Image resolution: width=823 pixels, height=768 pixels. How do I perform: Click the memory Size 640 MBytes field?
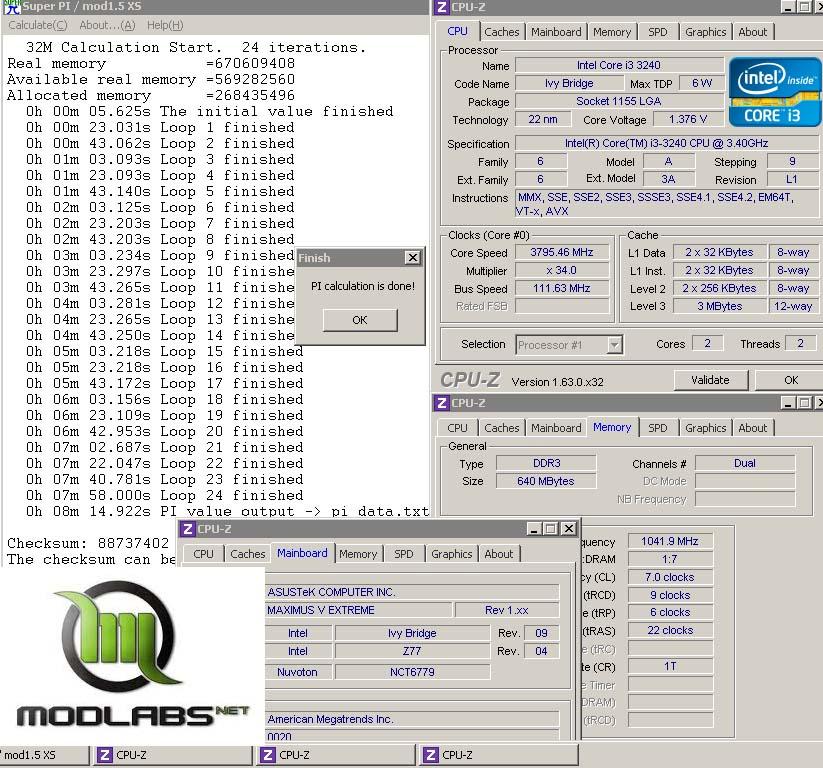coord(546,481)
